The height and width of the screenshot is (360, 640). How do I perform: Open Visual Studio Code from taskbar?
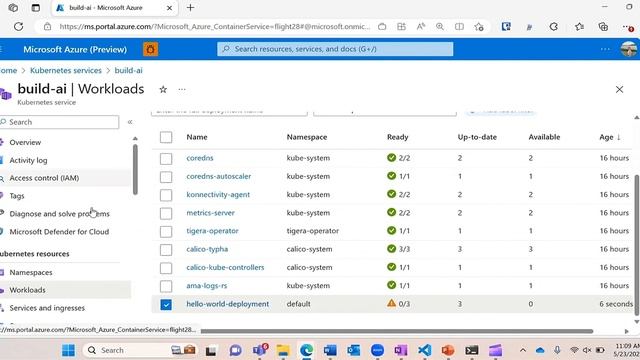pos(424,350)
